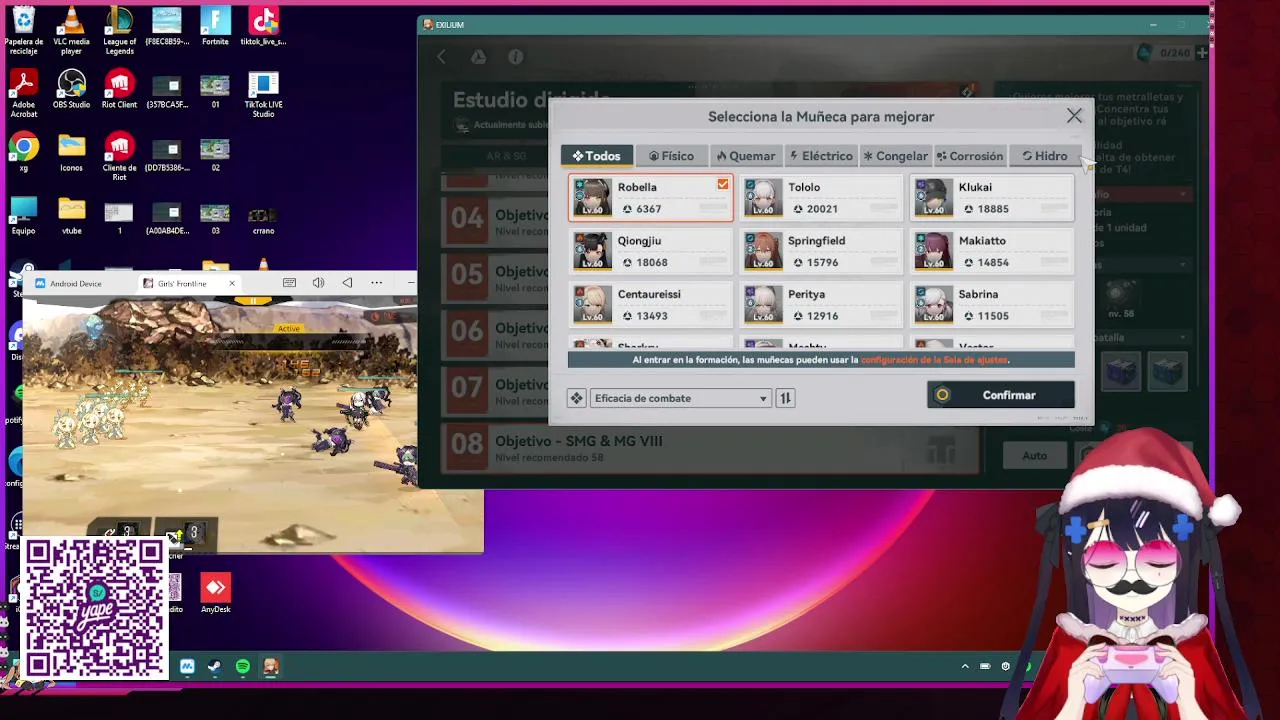Open the desktop file named 1
Screen dimensions: 1280x720
(x=119, y=216)
